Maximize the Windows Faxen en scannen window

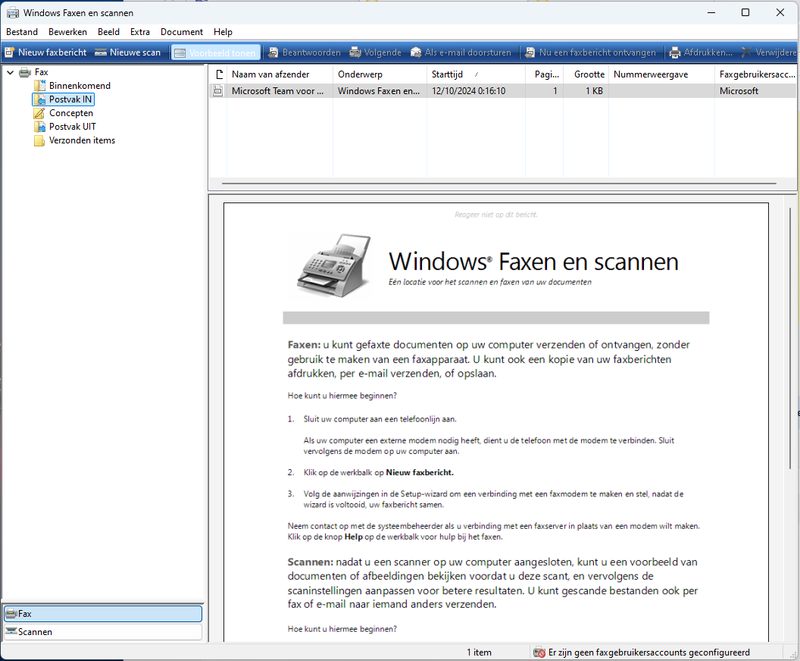coord(745,12)
